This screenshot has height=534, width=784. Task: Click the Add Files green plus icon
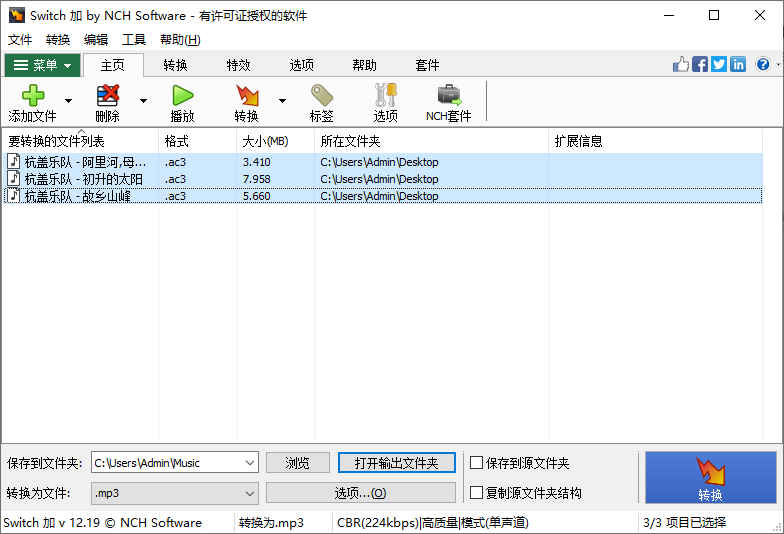[33, 95]
